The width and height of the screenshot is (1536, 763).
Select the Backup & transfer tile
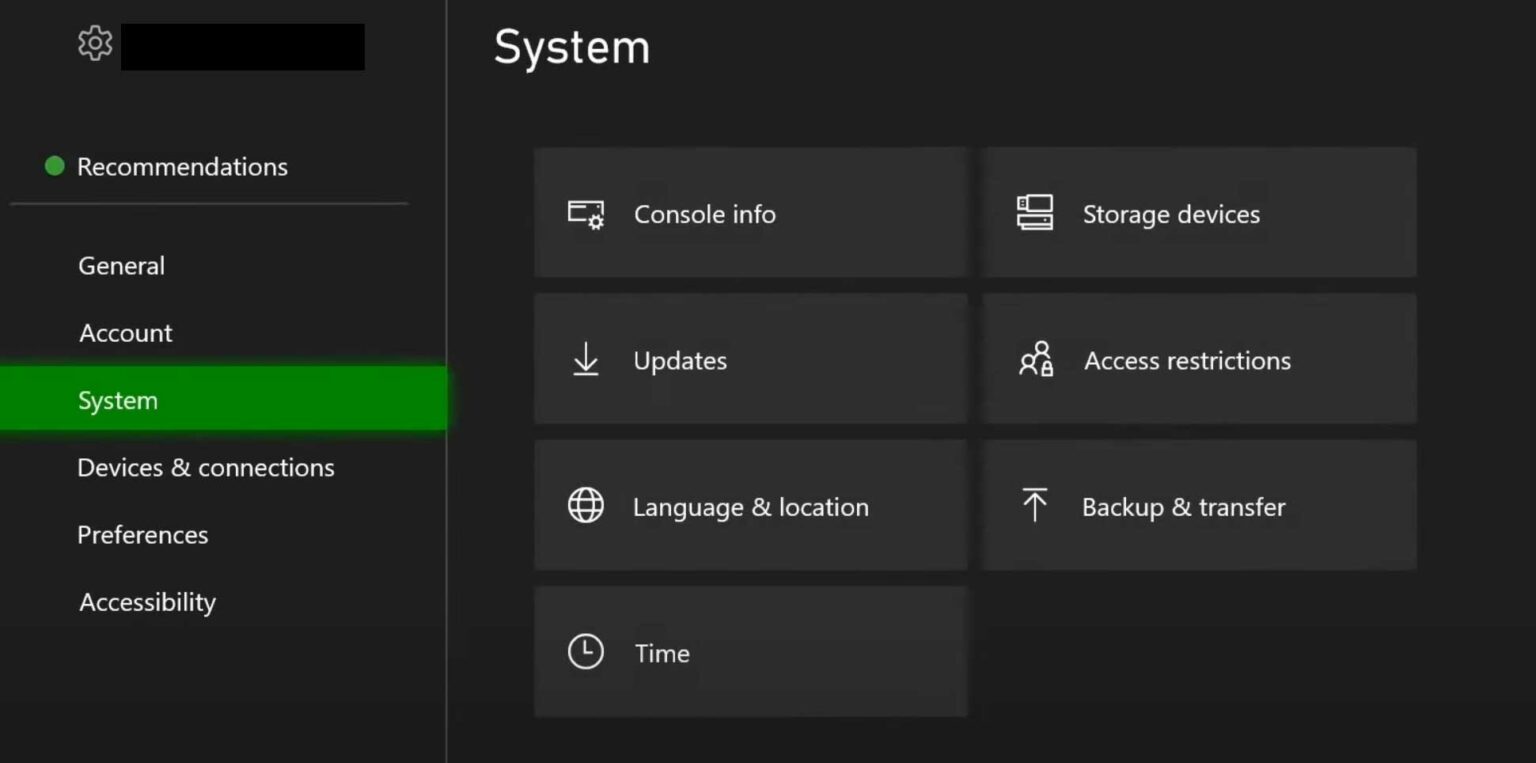click(x=1199, y=505)
